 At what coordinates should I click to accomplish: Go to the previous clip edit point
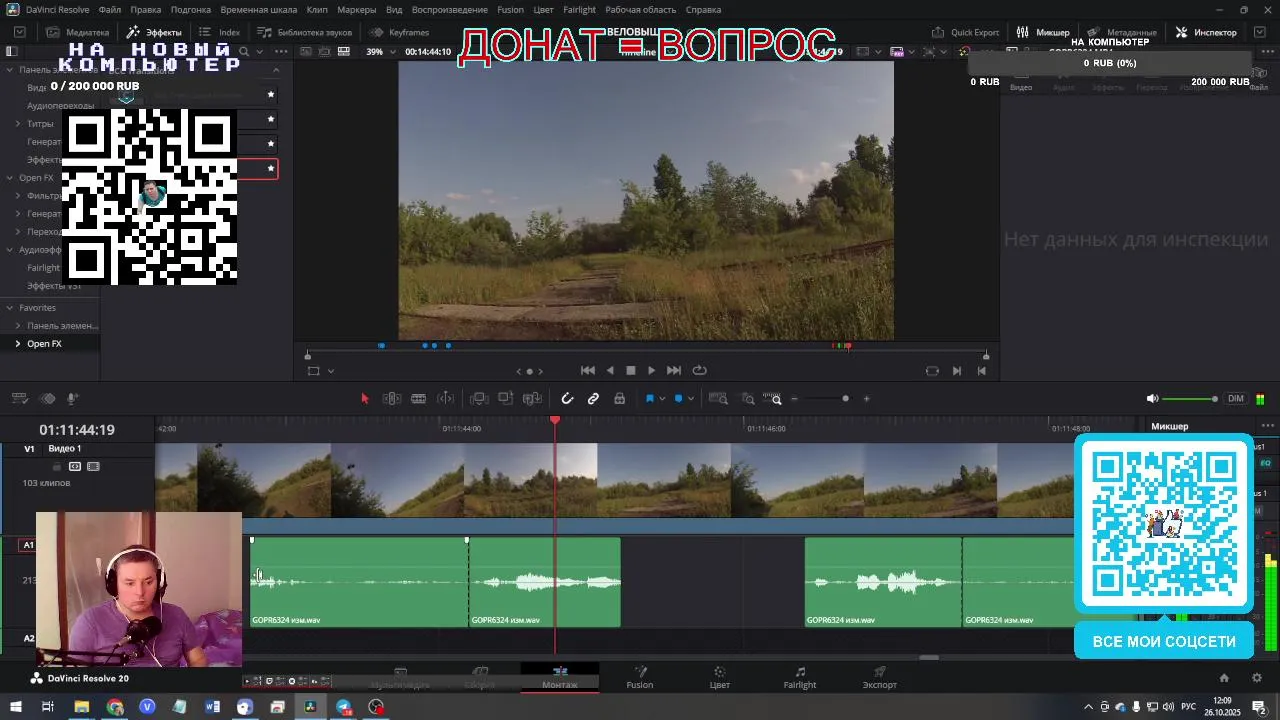(x=981, y=371)
